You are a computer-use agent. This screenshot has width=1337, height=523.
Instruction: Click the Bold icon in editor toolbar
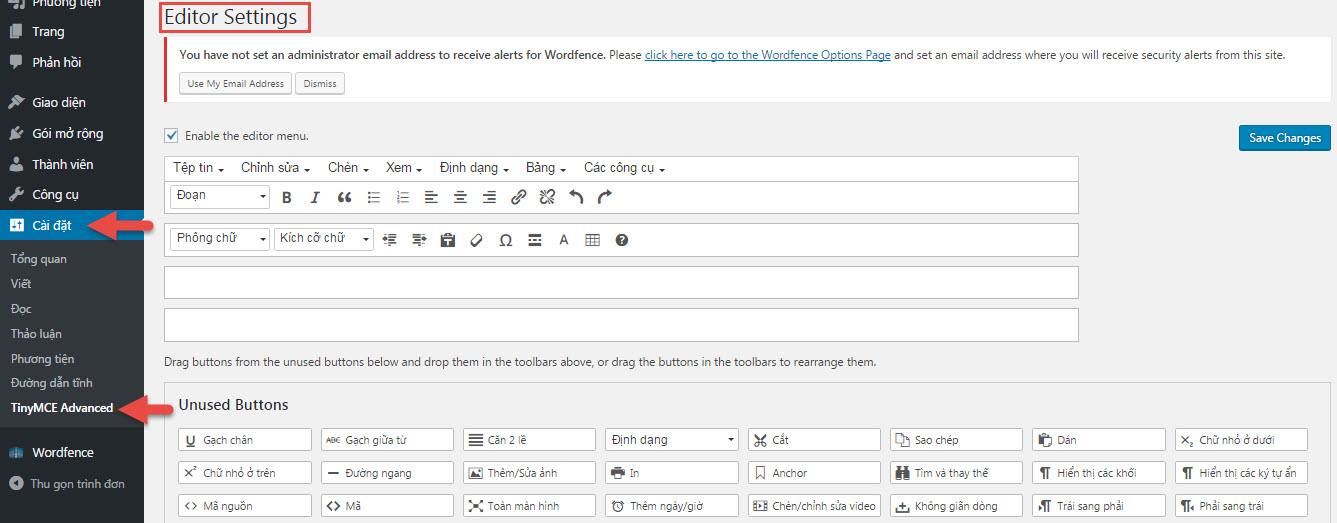pos(287,198)
